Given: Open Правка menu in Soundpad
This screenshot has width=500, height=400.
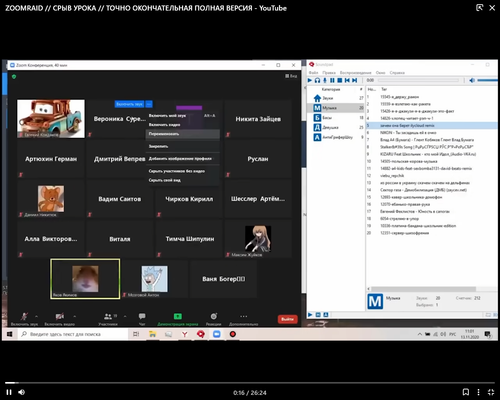Looking at the screenshot, I should click(329, 73).
